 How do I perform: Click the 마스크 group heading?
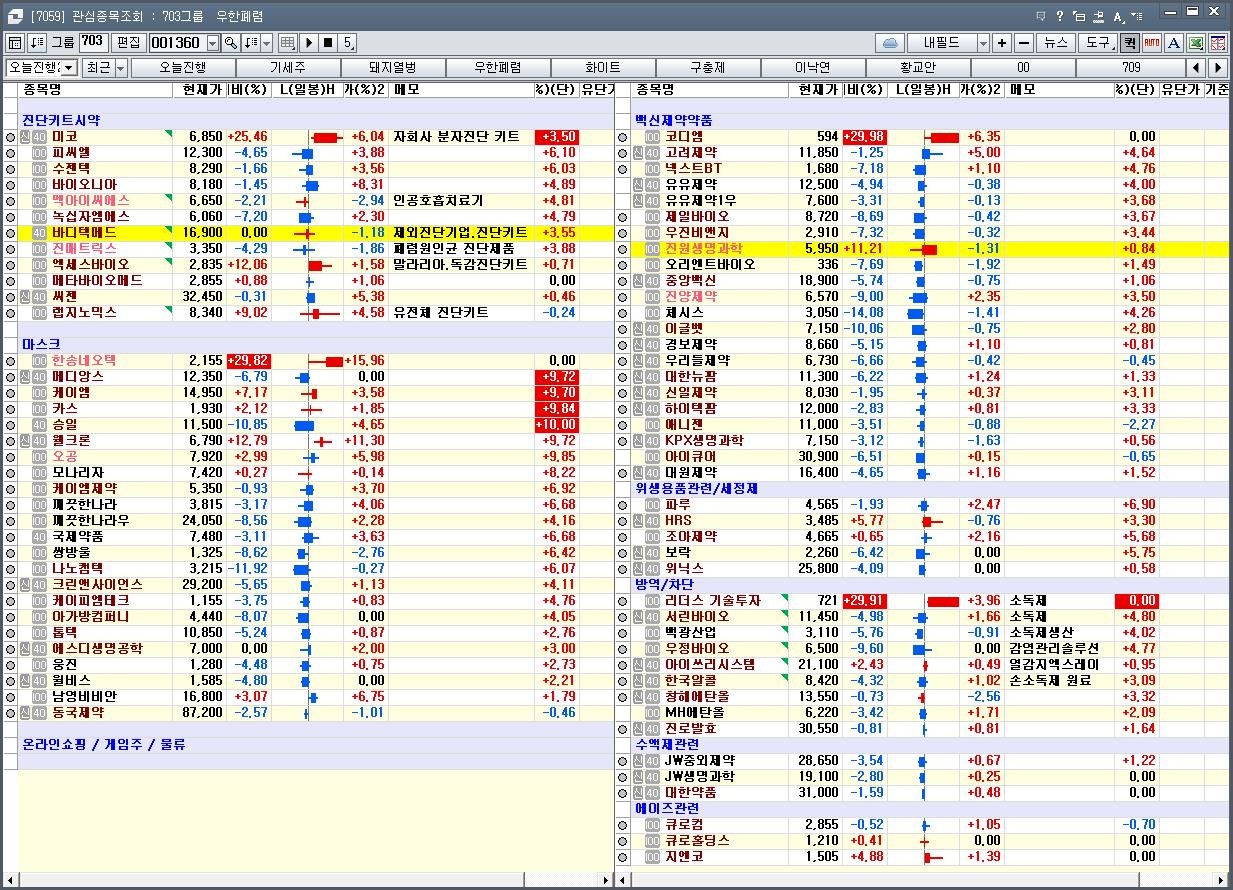41,345
